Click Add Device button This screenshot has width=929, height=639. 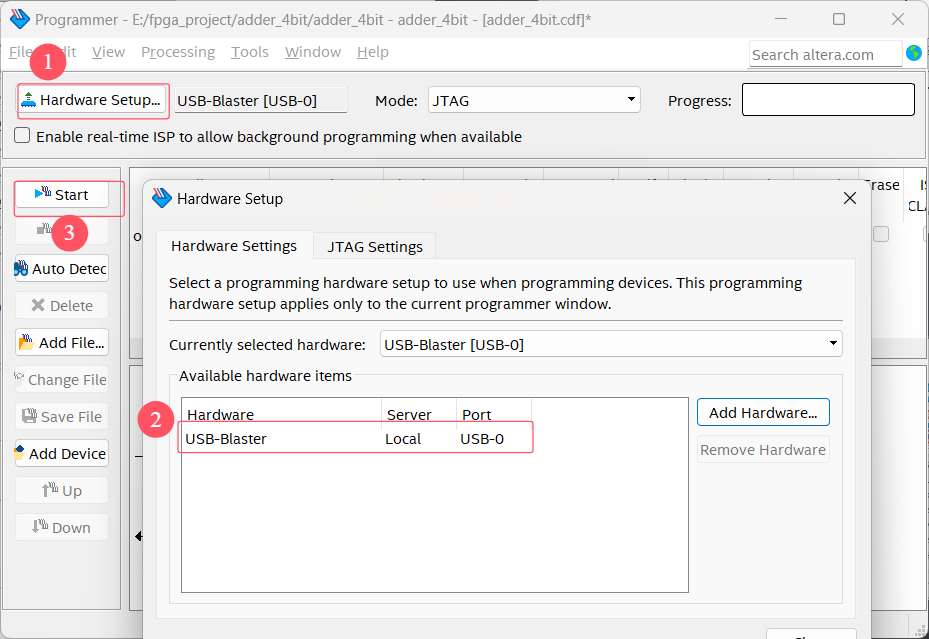click(x=62, y=454)
